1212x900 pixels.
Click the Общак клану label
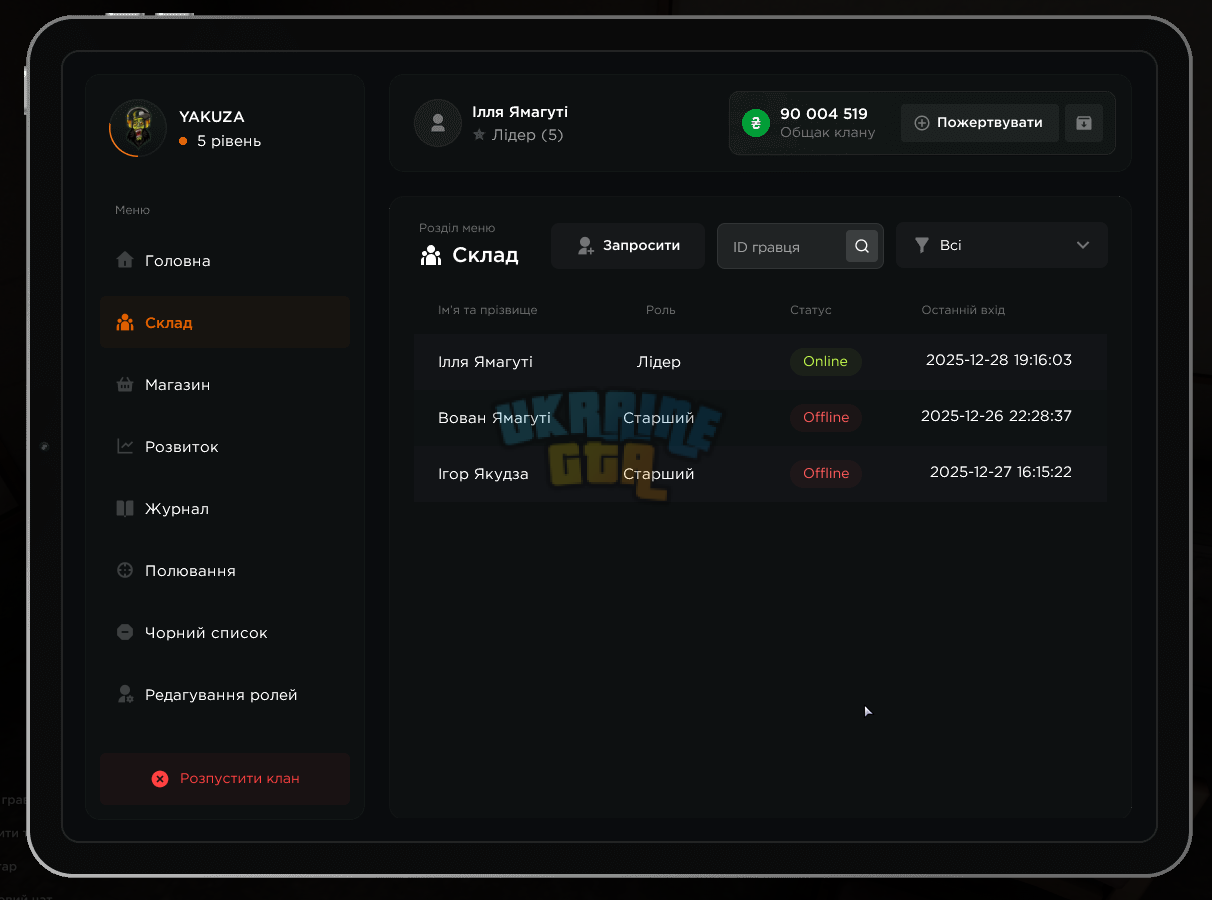pyautogui.click(x=828, y=133)
